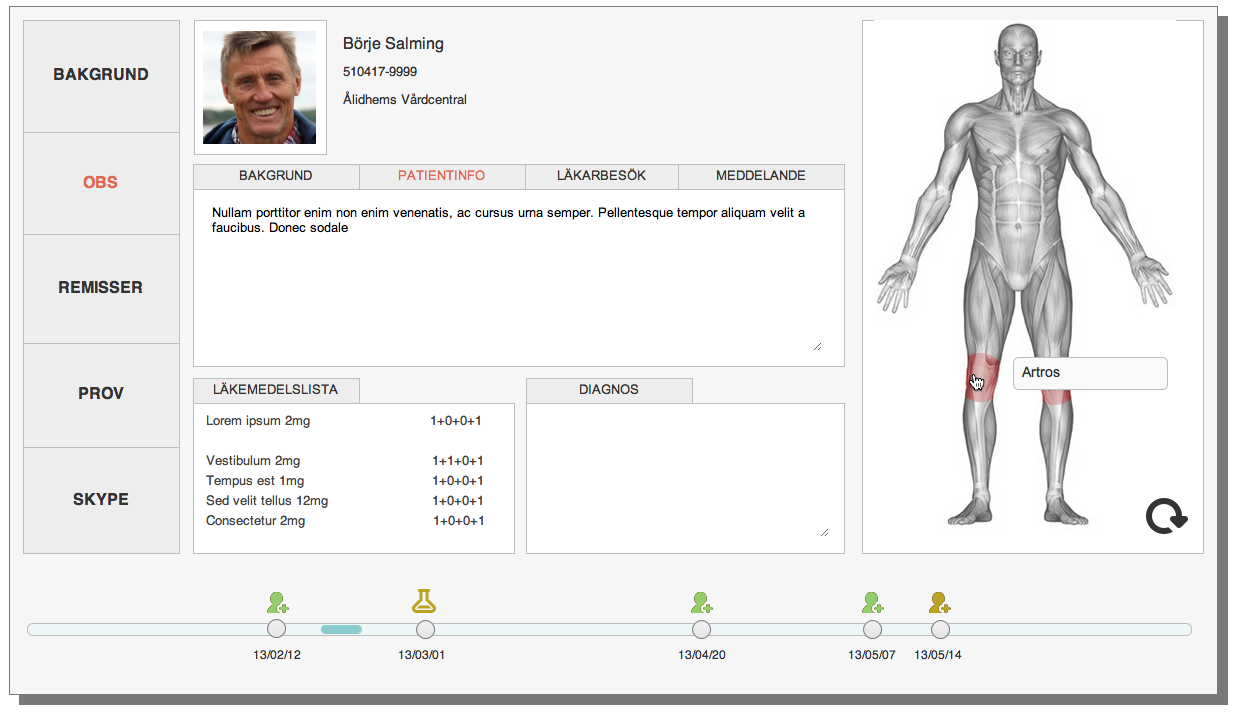The height and width of the screenshot is (718, 1244).
Task: Select the timeline marker at 13/03/01
Action: [425, 629]
